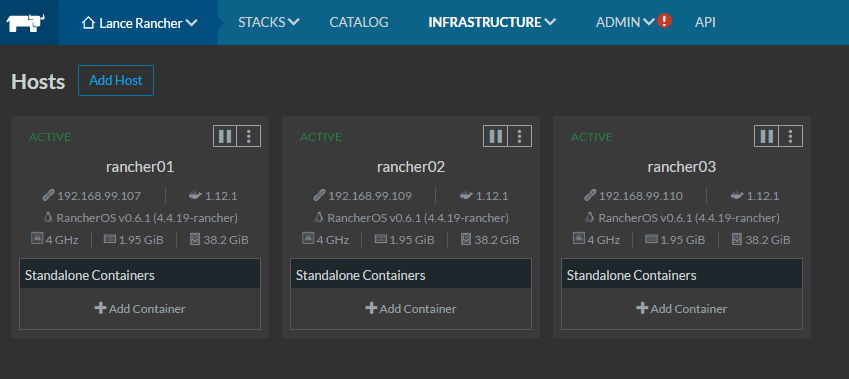Viewport: 849px width, 379px height.
Task: Add Container on rancher02
Action: (x=411, y=309)
